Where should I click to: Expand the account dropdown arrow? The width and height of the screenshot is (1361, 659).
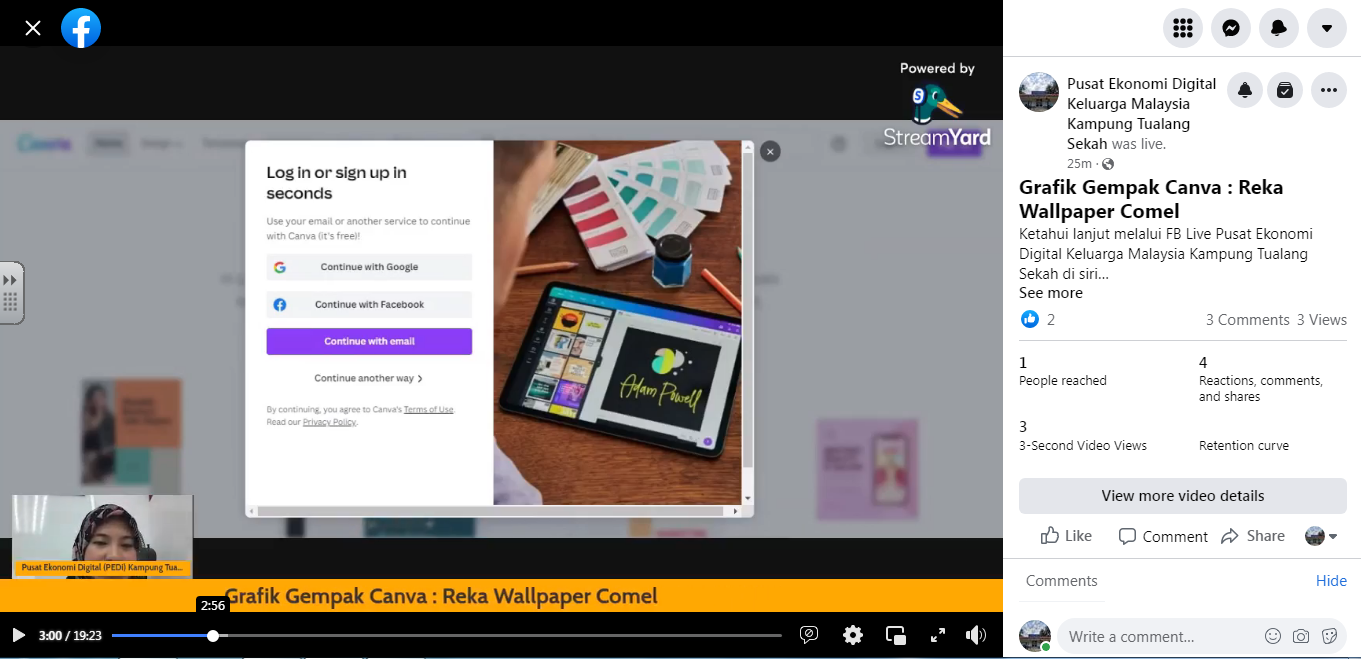coord(1327,28)
